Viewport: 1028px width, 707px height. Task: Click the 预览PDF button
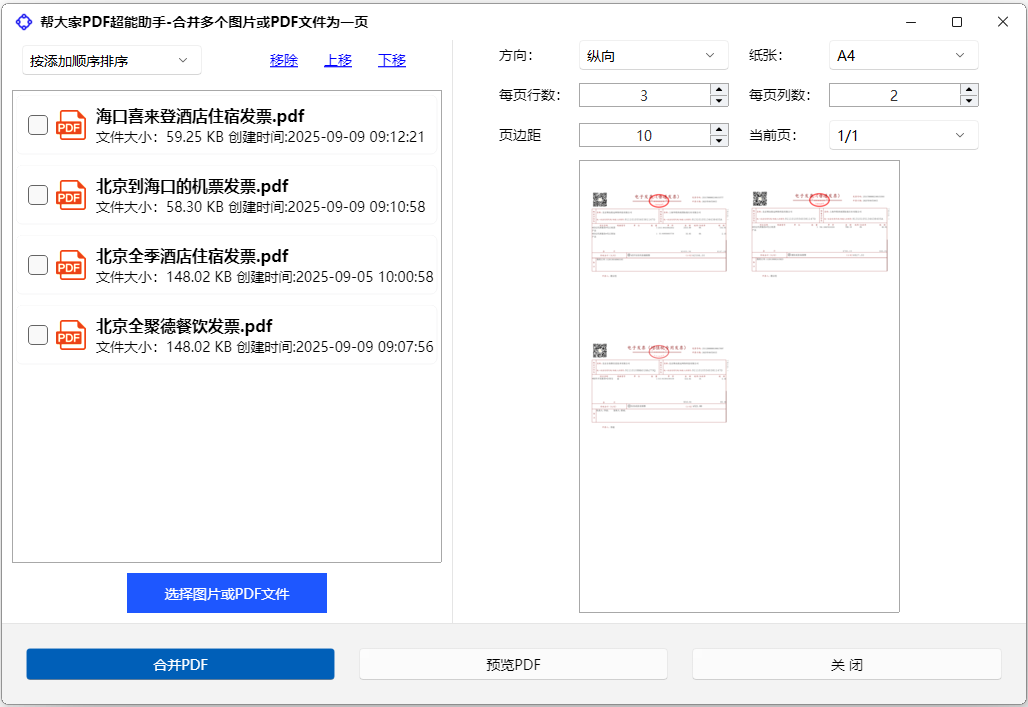click(513, 665)
